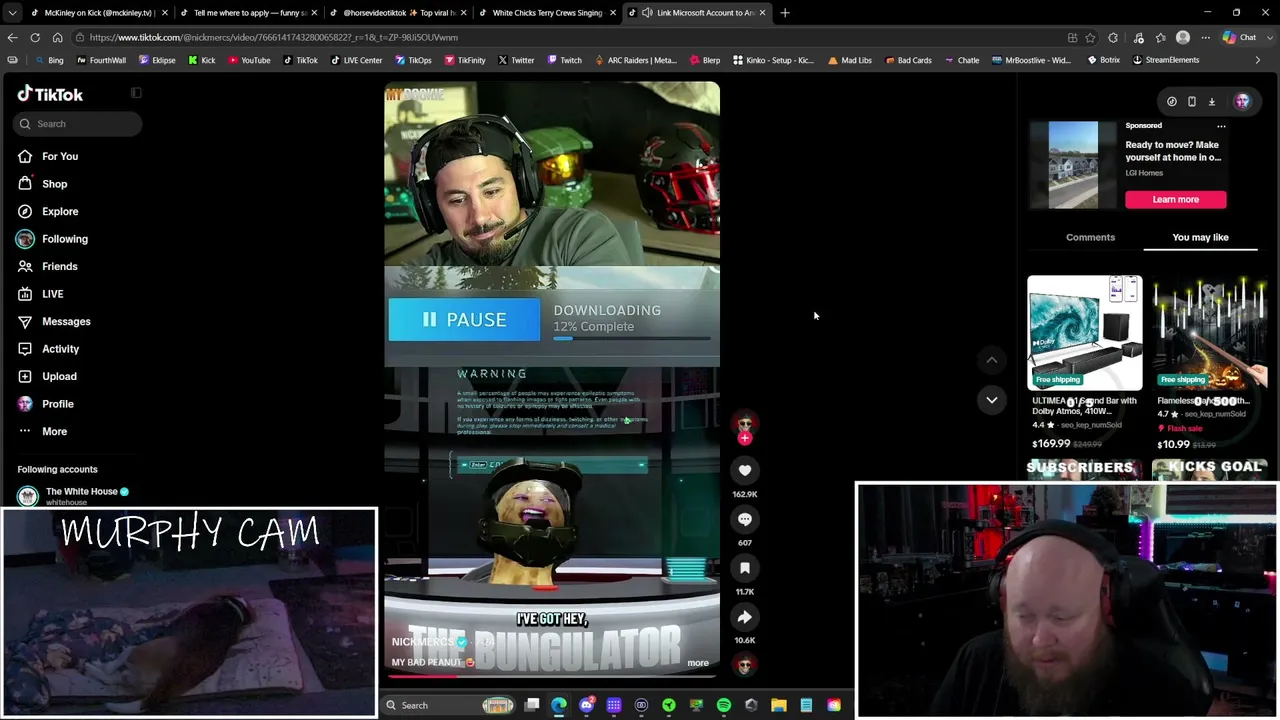This screenshot has height=720, width=1280.
Task: Open the tab search dropdown
Action: pos(12,13)
